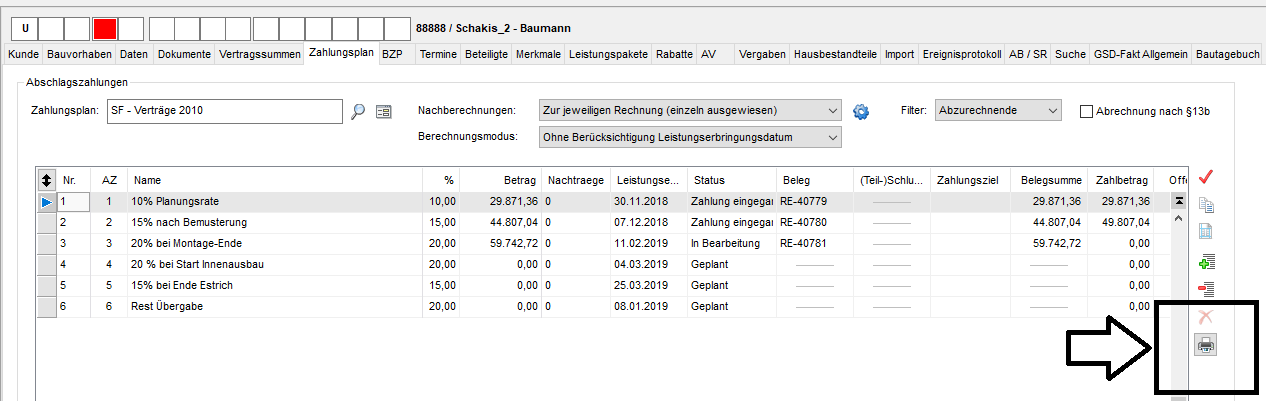This screenshot has height=401, width=1266.
Task: Open the Vertragssummen tab
Action: tap(259, 54)
